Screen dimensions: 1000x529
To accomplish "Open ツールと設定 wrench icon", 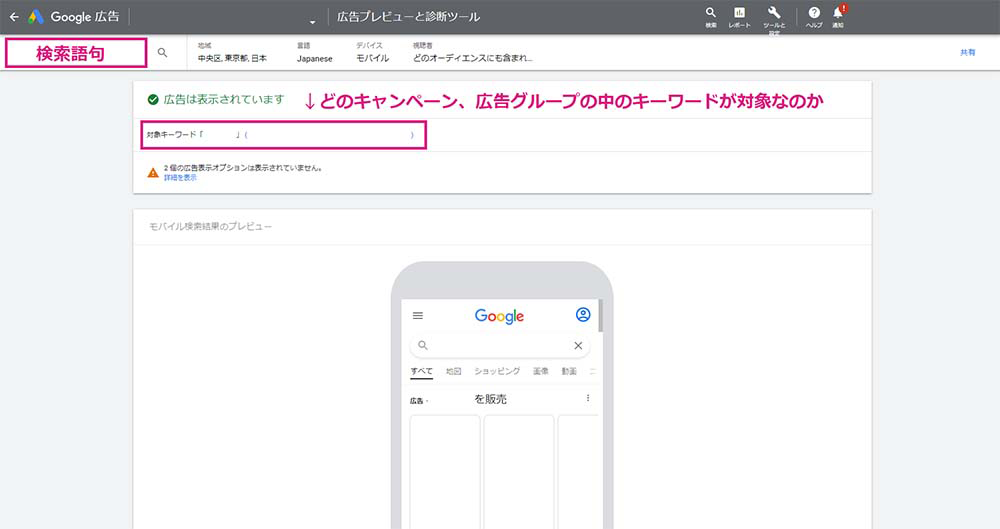I will pyautogui.click(x=774, y=19).
